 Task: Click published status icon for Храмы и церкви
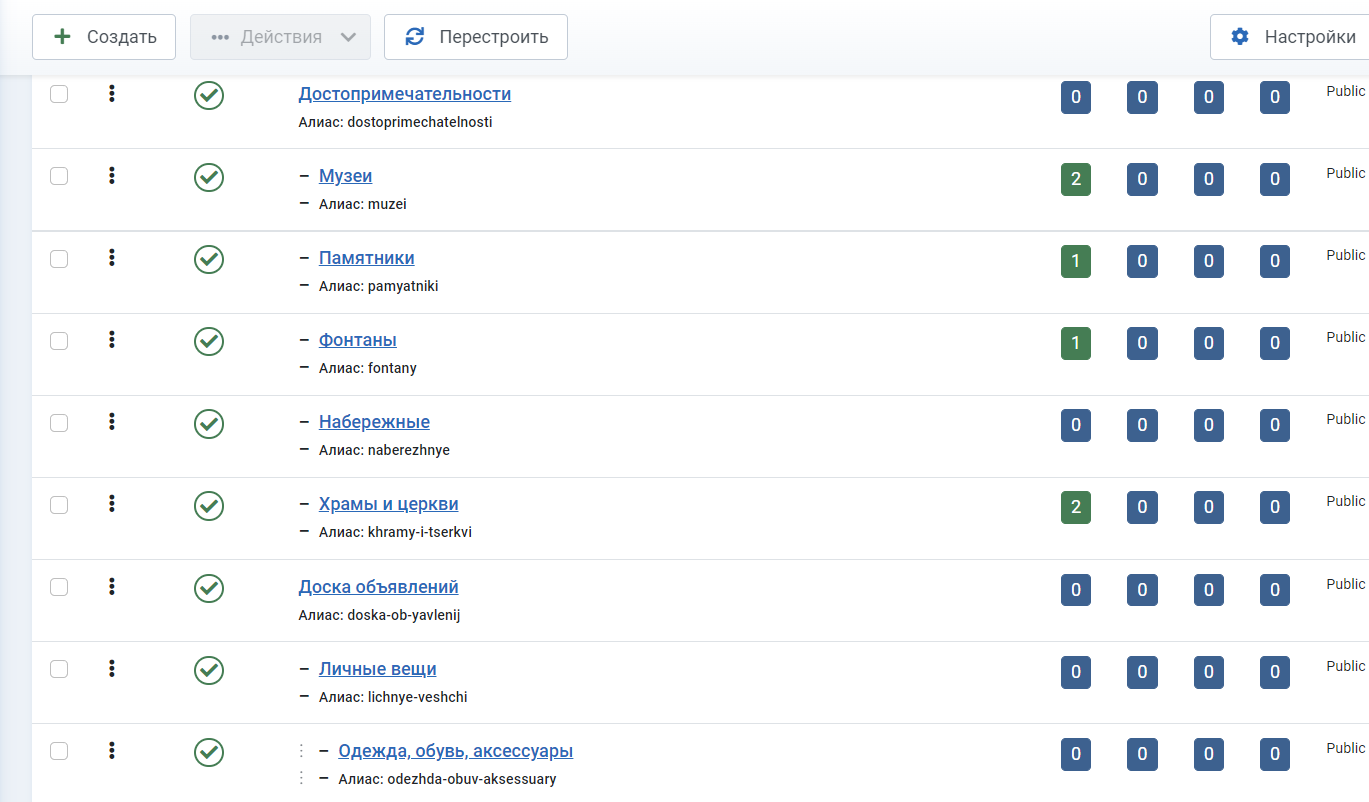click(x=208, y=506)
